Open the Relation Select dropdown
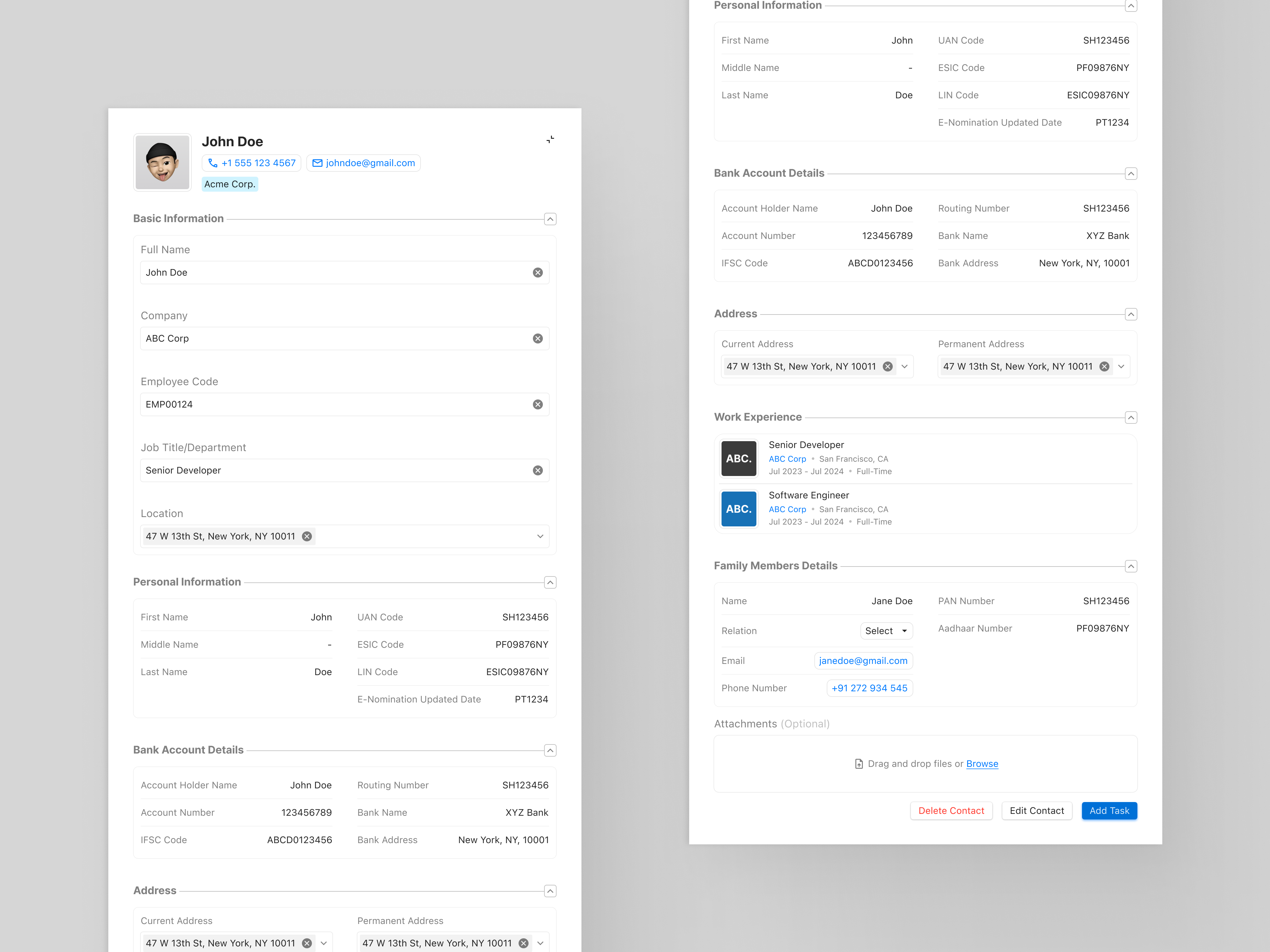Image resolution: width=1270 pixels, height=952 pixels. [x=886, y=631]
